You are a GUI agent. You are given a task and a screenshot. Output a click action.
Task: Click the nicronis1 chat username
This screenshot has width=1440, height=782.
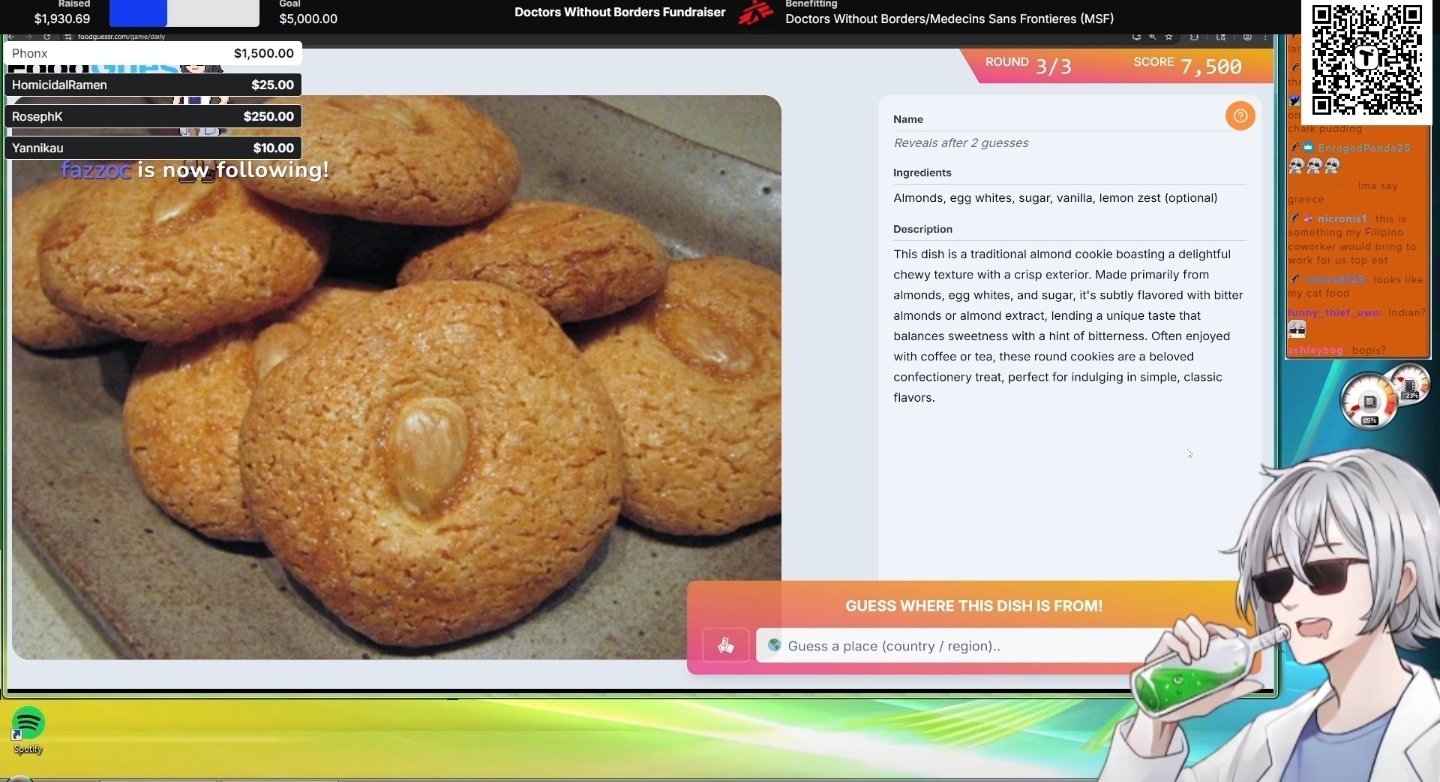click(1342, 219)
